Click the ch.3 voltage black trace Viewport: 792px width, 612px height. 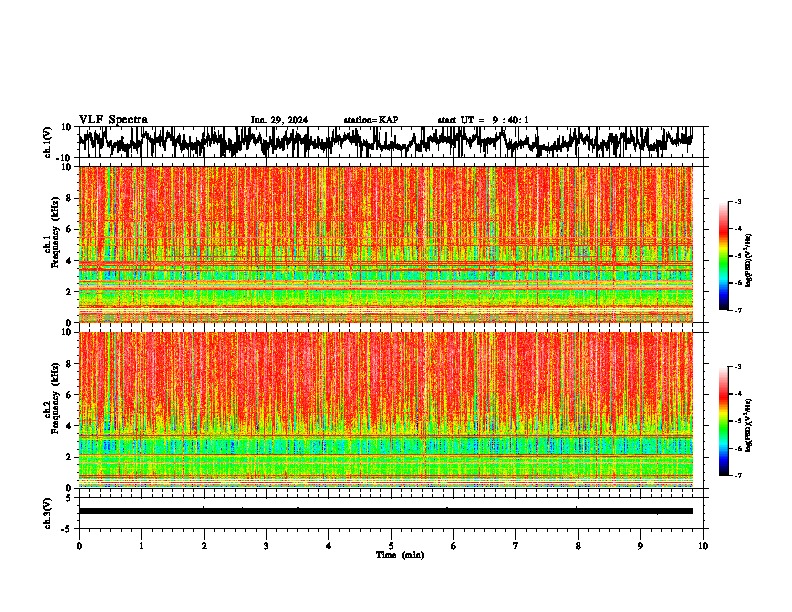pos(386,511)
